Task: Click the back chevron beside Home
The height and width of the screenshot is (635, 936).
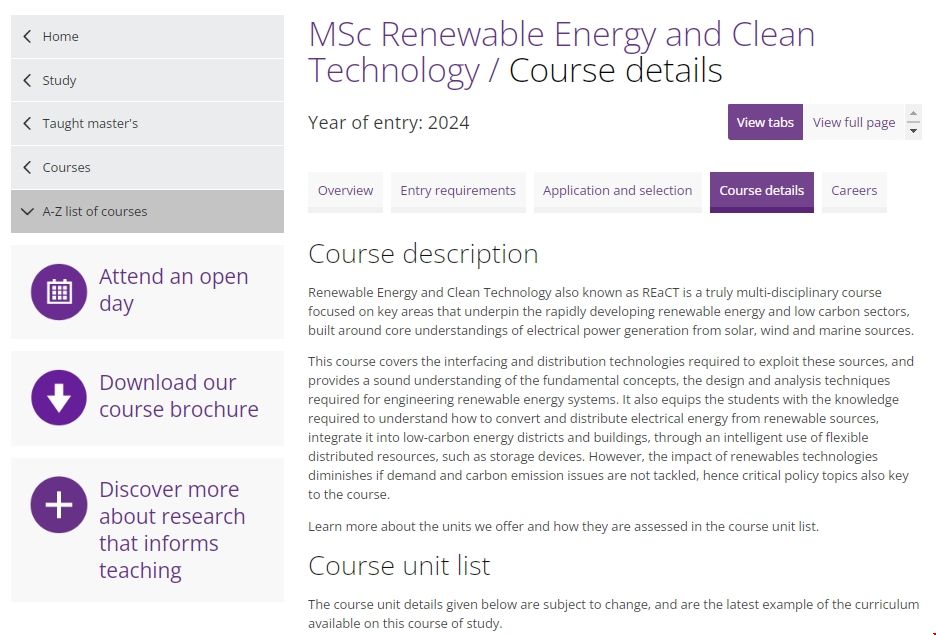Action: 27,36
